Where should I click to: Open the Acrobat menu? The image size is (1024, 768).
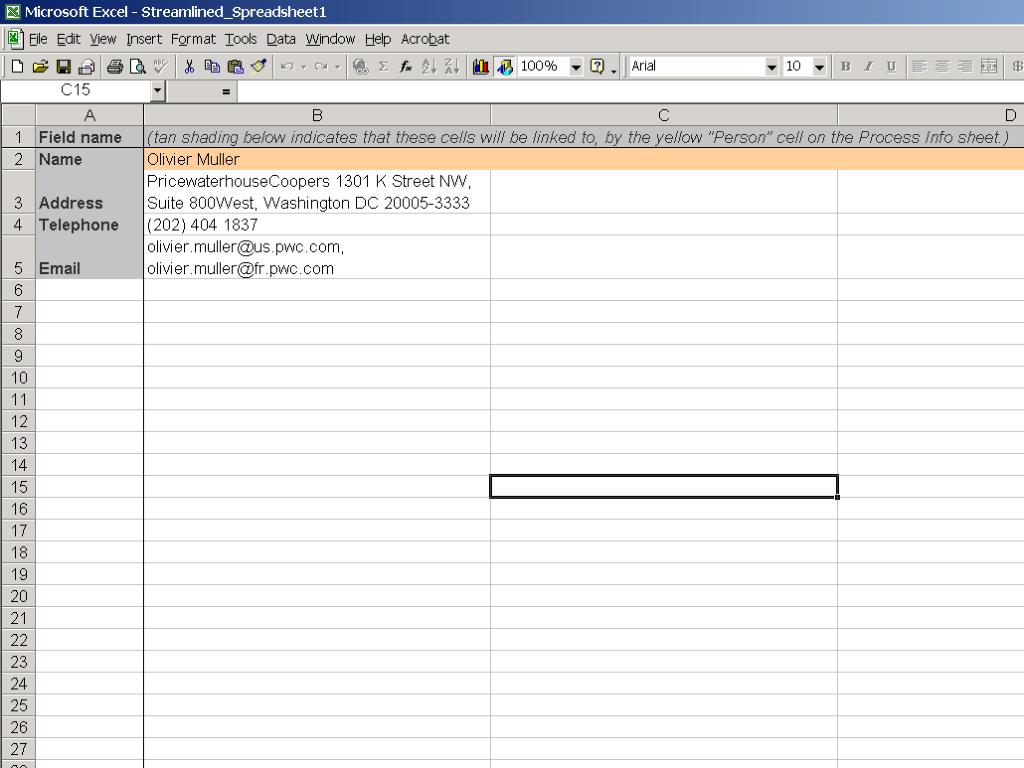click(x=425, y=39)
